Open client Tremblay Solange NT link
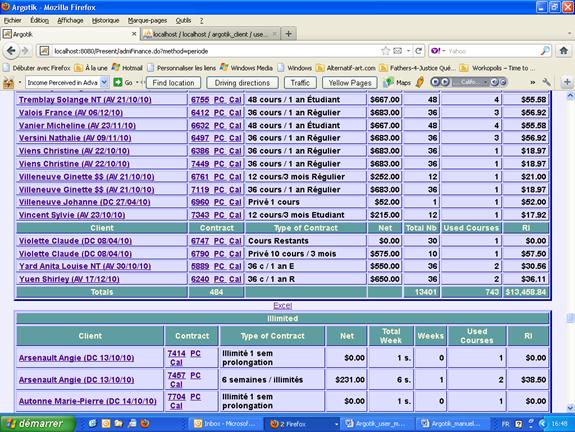This screenshot has width=575, height=432. (85, 100)
